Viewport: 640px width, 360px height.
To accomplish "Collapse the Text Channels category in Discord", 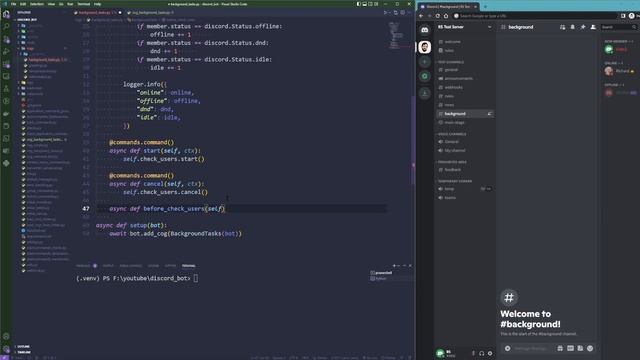I will coord(451,62).
